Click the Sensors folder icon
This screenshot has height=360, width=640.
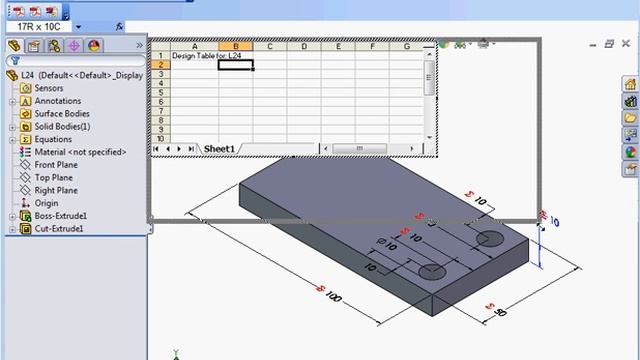coord(25,88)
